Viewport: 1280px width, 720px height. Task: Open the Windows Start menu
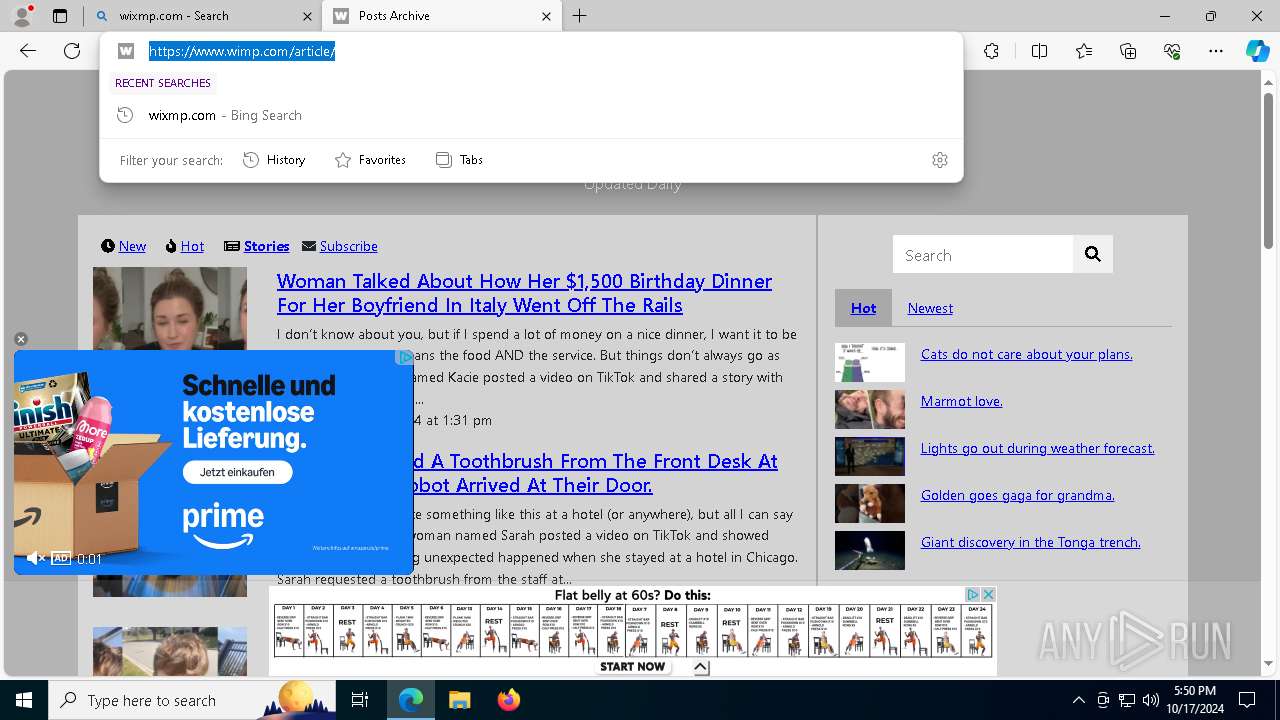[24, 700]
